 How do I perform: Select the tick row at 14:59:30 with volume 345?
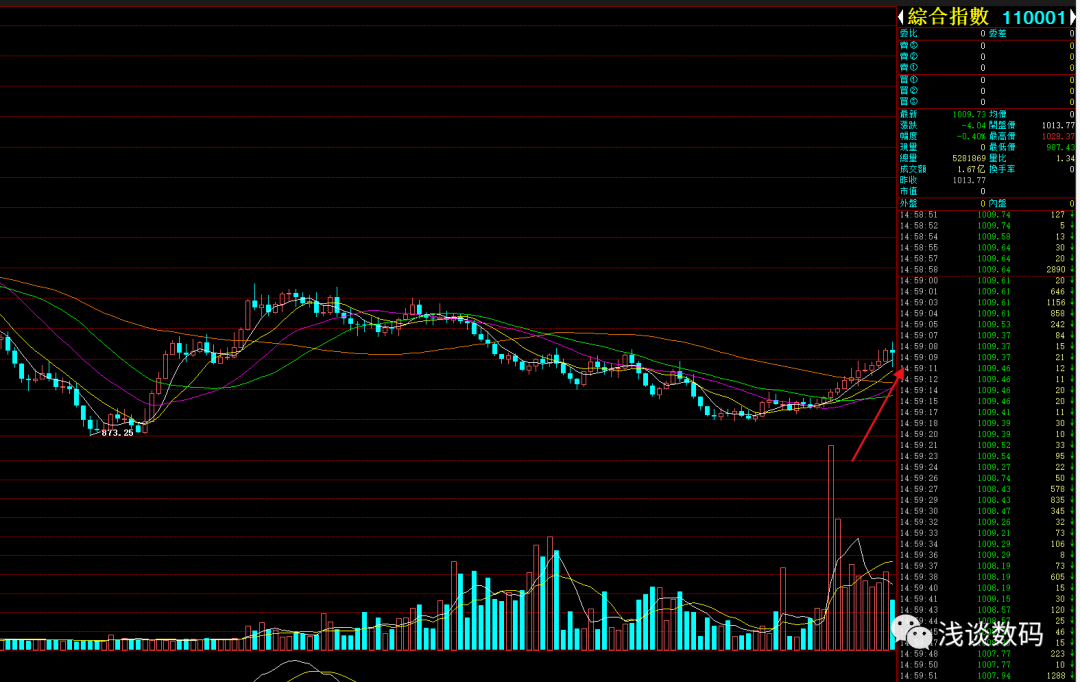[x=986, y=511]
